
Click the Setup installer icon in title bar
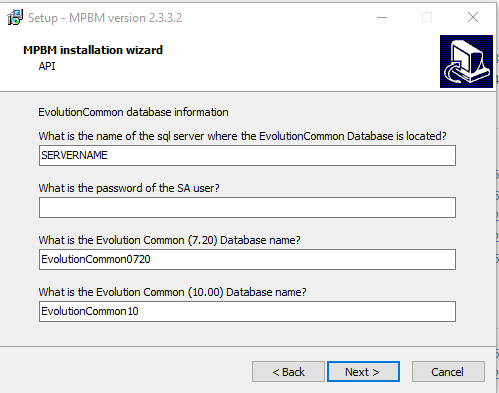click(15, 17)
